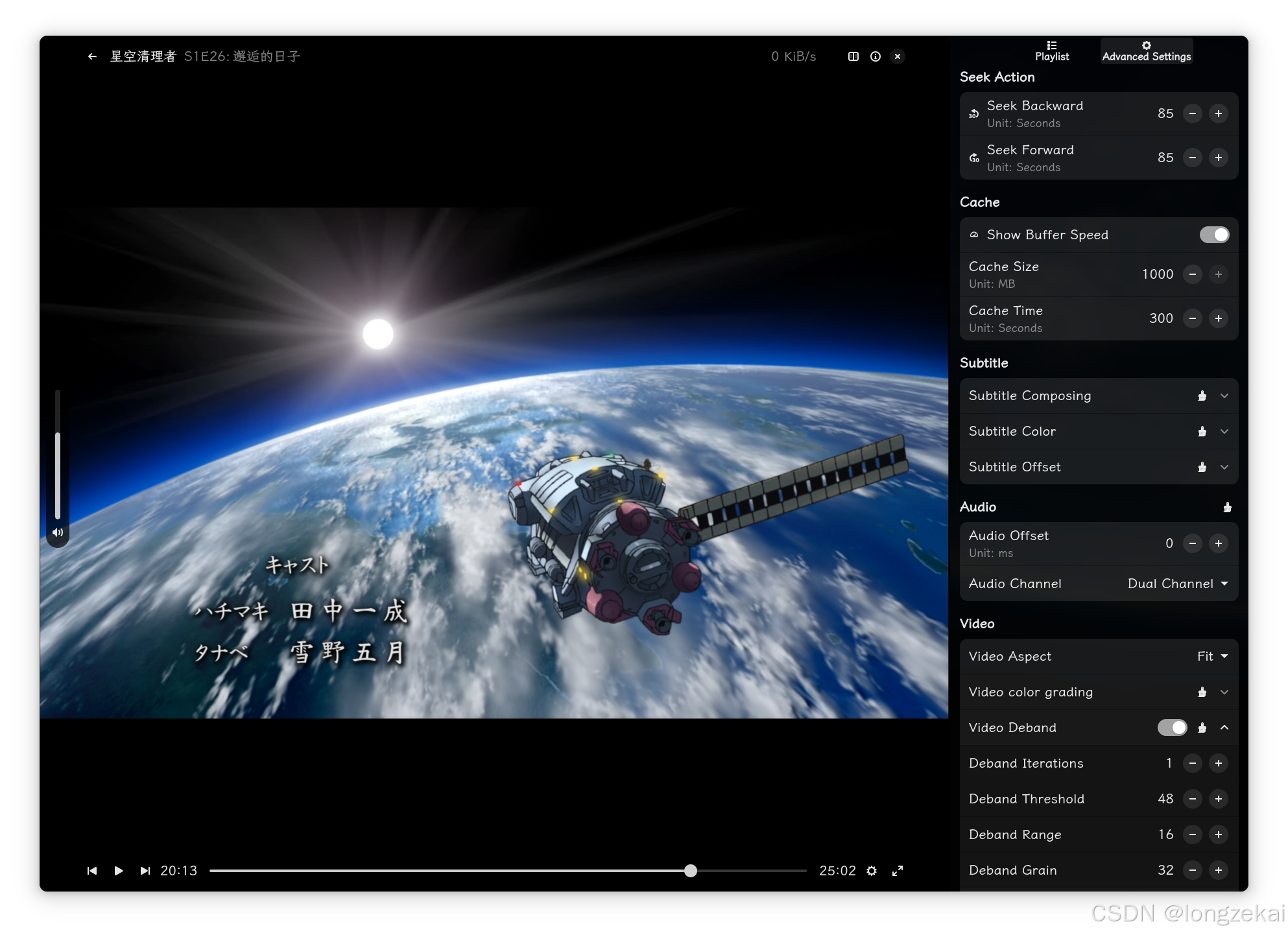Open the Video Aspect Fit dropdown

click(1212, 656)
